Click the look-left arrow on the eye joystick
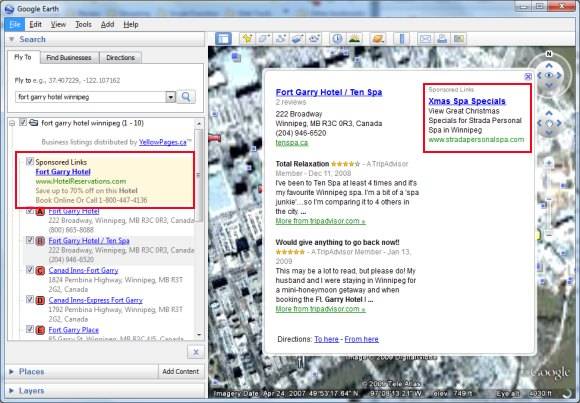This screenshot has height=403, width=580. [539, 75]
